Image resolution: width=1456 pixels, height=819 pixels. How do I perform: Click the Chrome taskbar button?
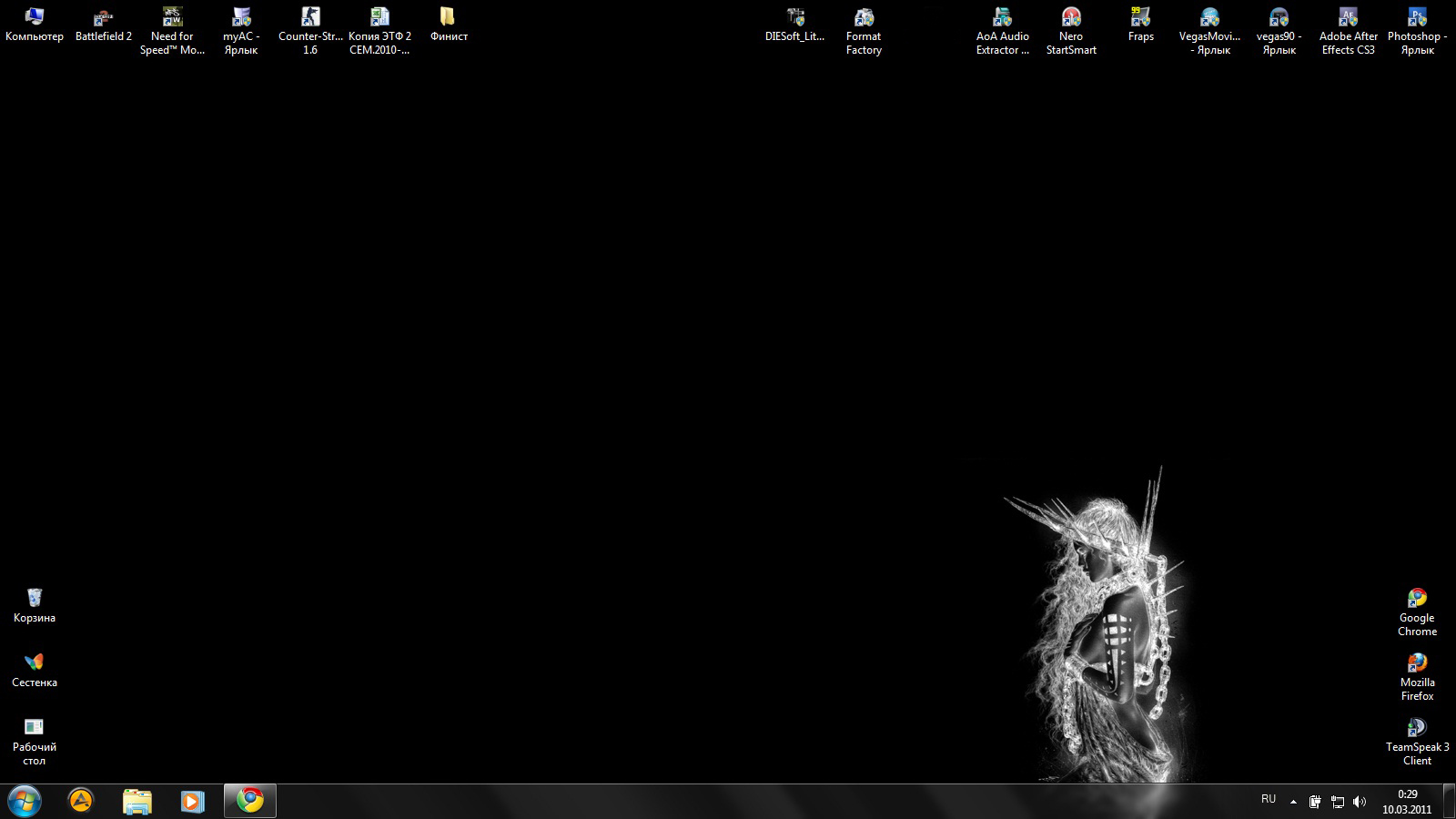coord(250,801)
